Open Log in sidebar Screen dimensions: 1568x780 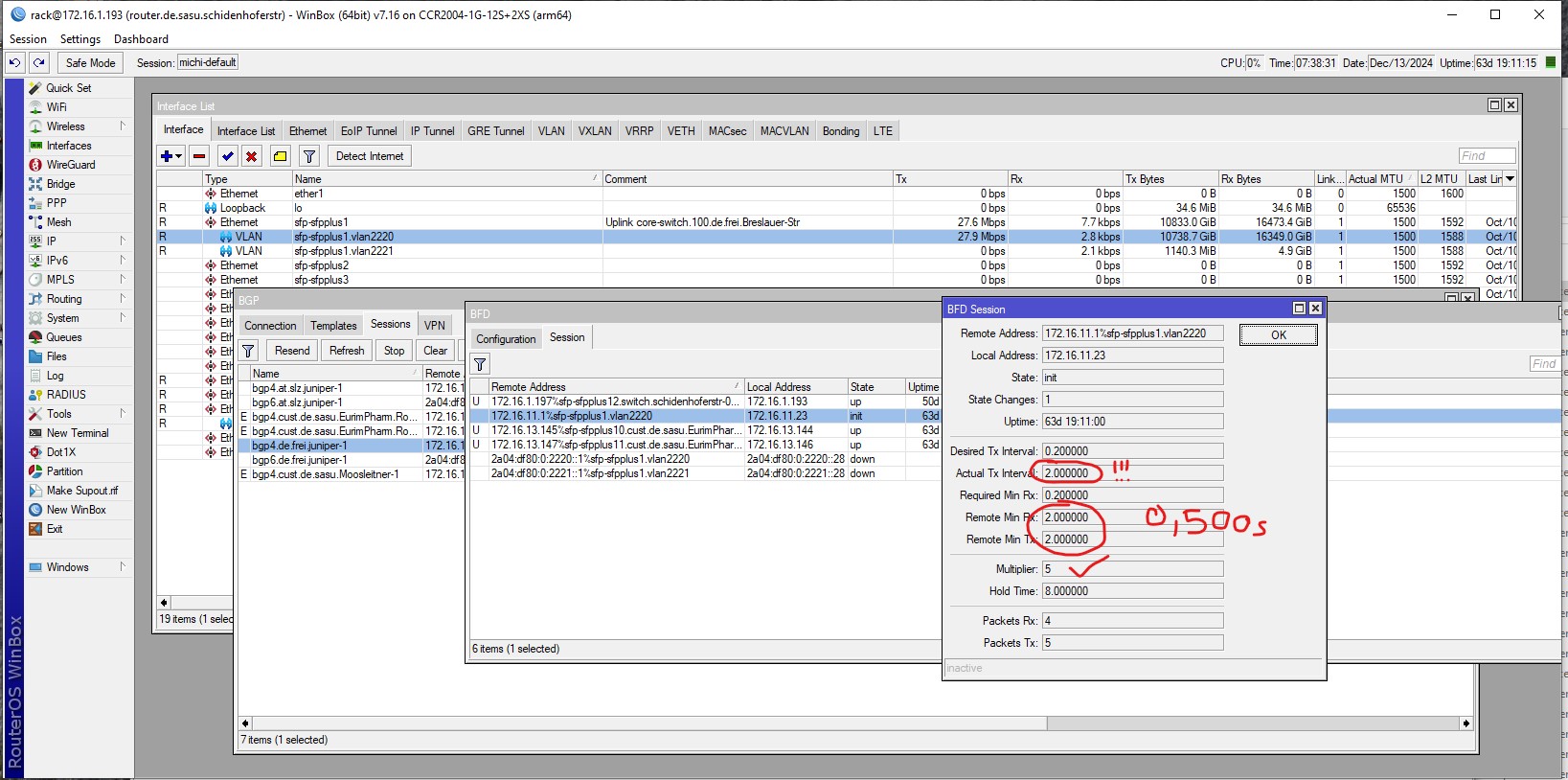click(x=55, y=375)
